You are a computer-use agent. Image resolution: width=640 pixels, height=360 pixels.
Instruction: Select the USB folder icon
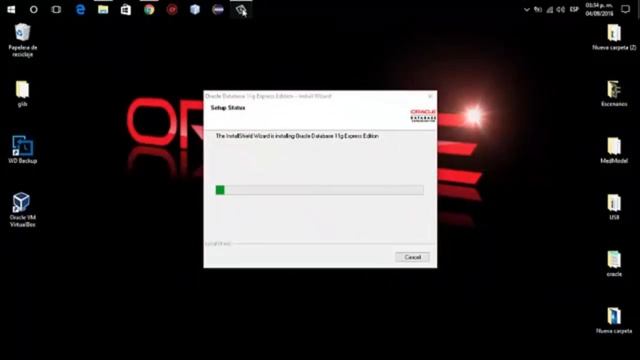[x=614, y=207]
